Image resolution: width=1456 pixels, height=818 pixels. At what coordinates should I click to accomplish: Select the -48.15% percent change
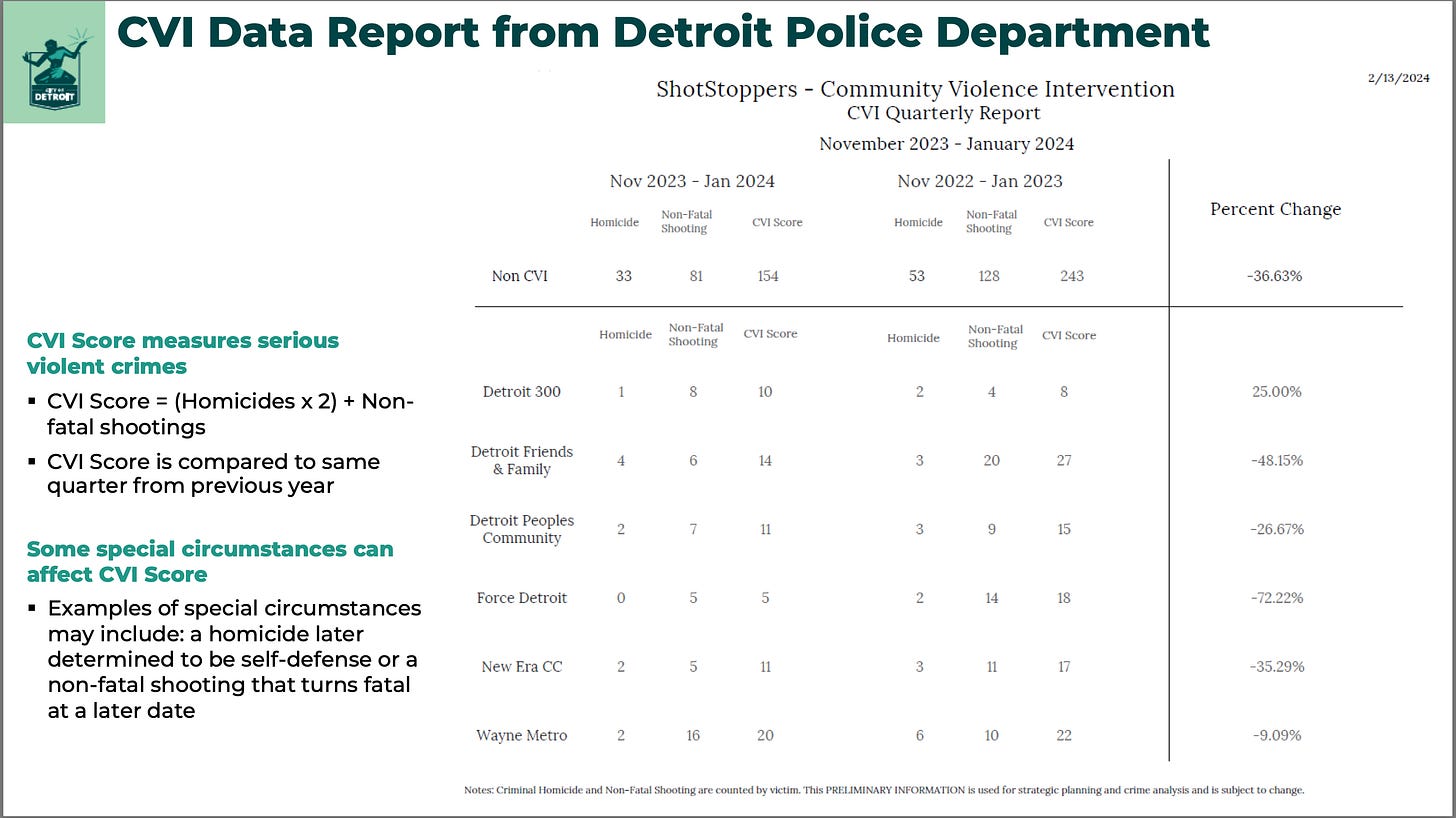pos(1276,461)
